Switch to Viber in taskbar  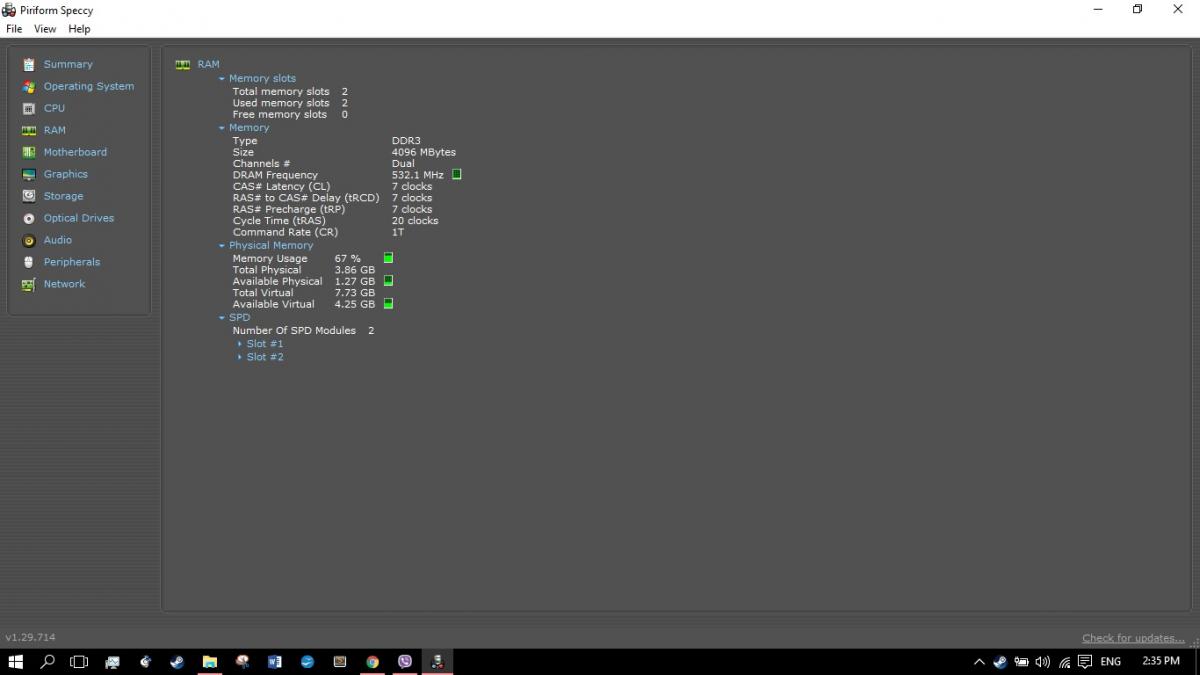coord(405,661)
